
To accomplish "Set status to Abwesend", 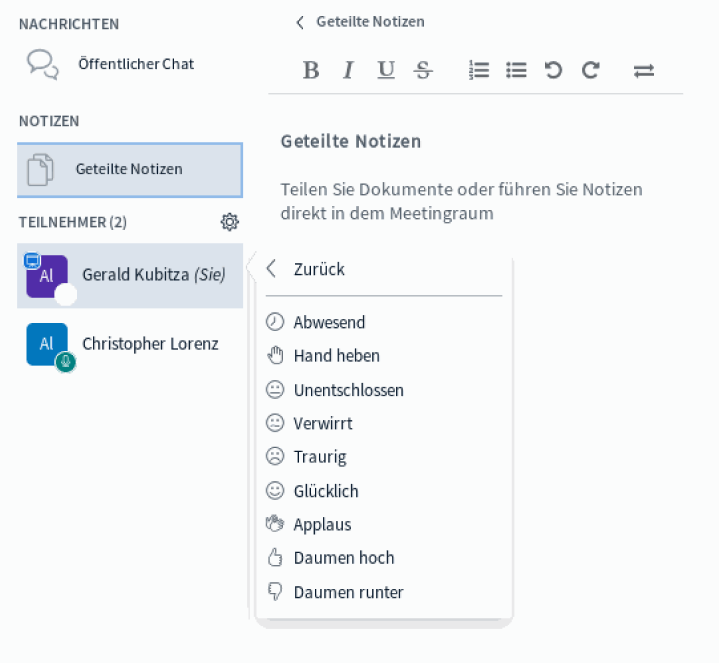I will point(329,322).
